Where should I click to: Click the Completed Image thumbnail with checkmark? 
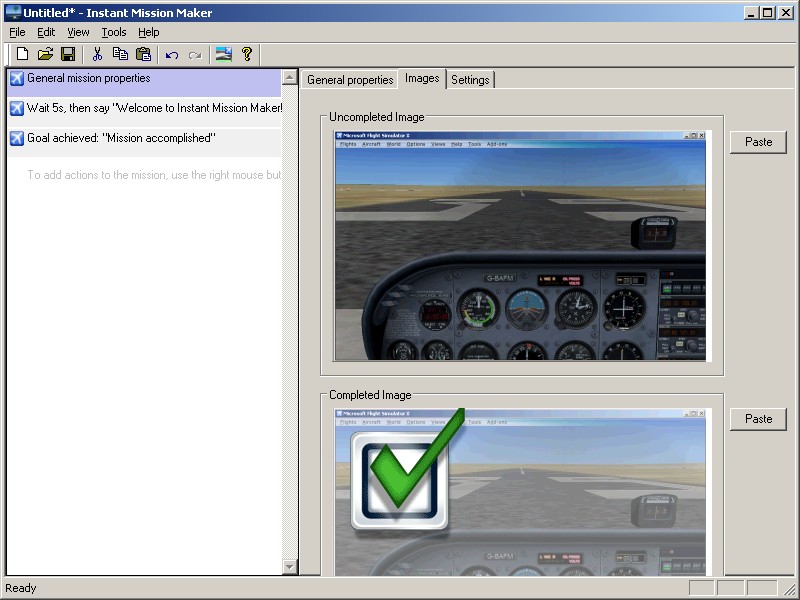click(x=520, y=492)
